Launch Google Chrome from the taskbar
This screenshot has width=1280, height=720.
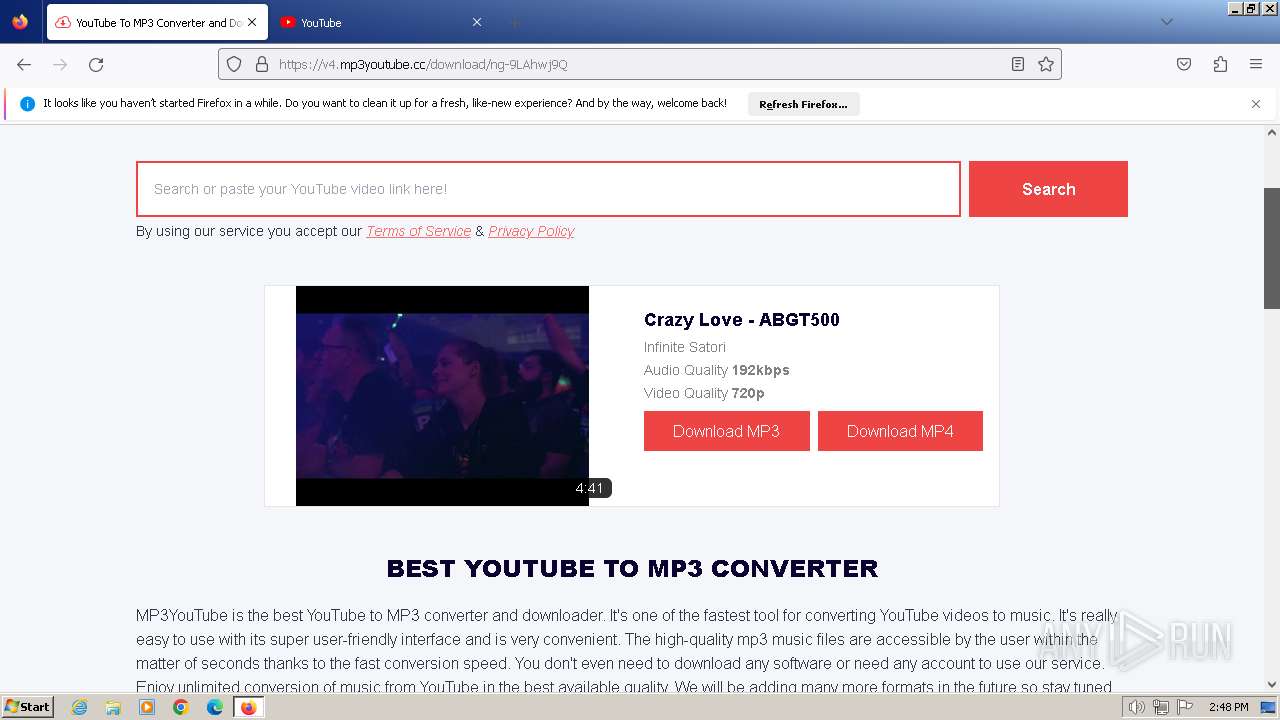click(181, 707)
